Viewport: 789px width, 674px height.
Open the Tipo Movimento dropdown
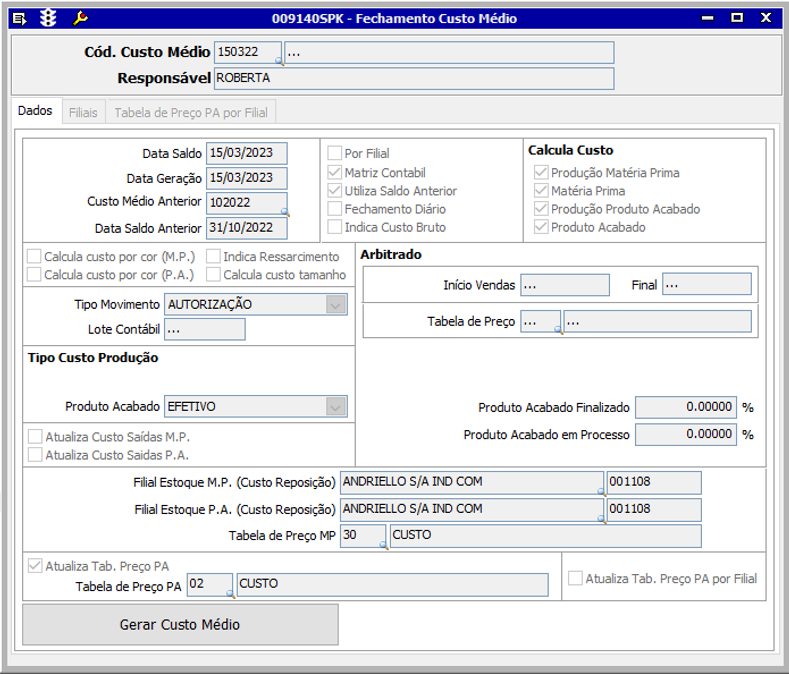click(336, 305)
